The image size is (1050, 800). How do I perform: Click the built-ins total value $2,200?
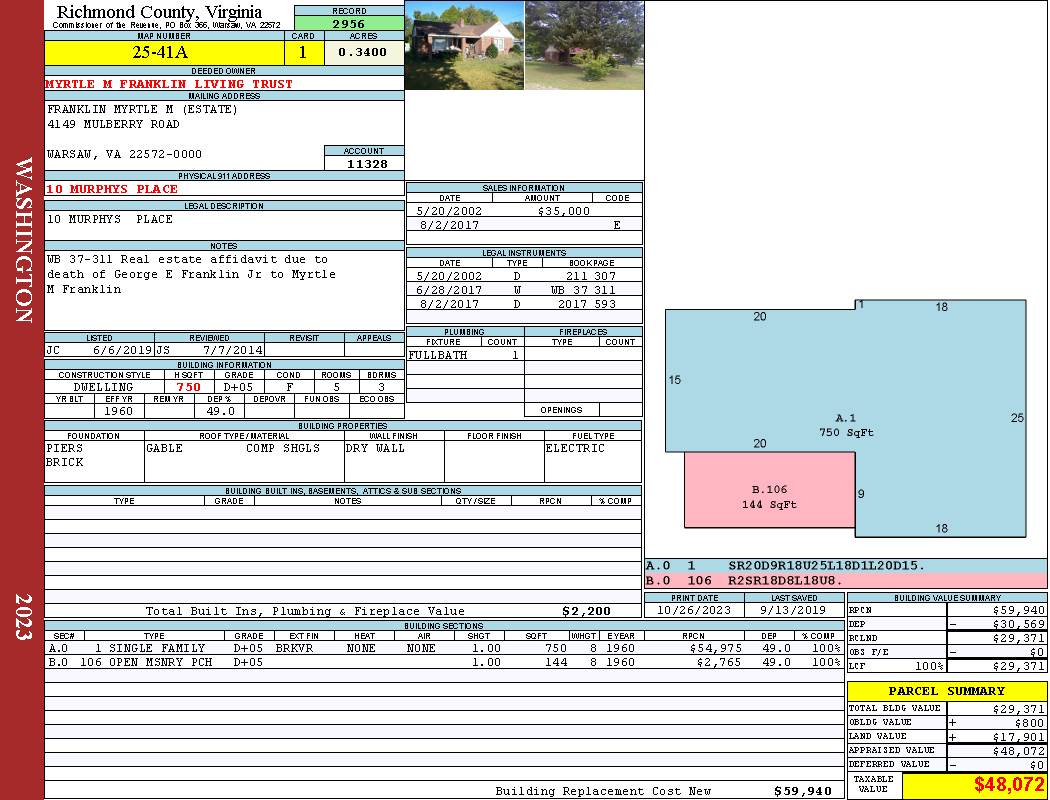click(587, 611)
